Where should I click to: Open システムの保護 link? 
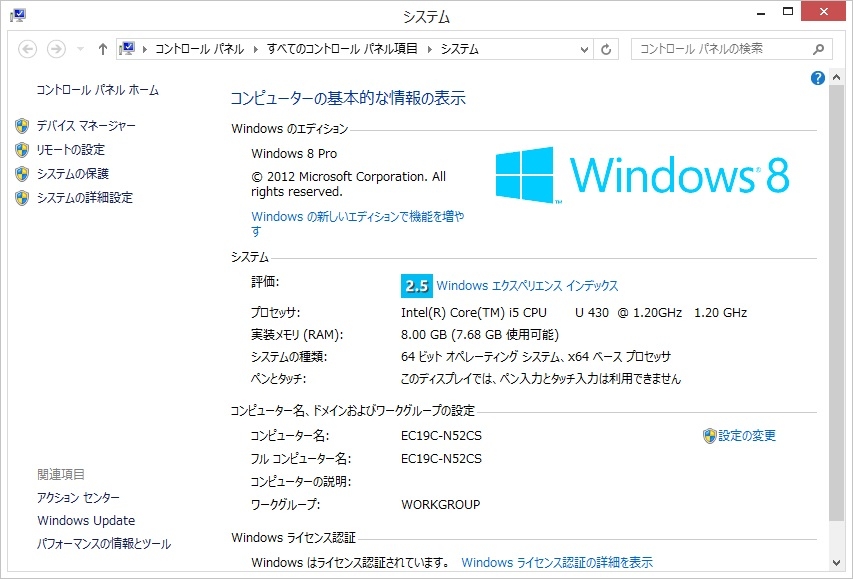(x=73, y=174)
